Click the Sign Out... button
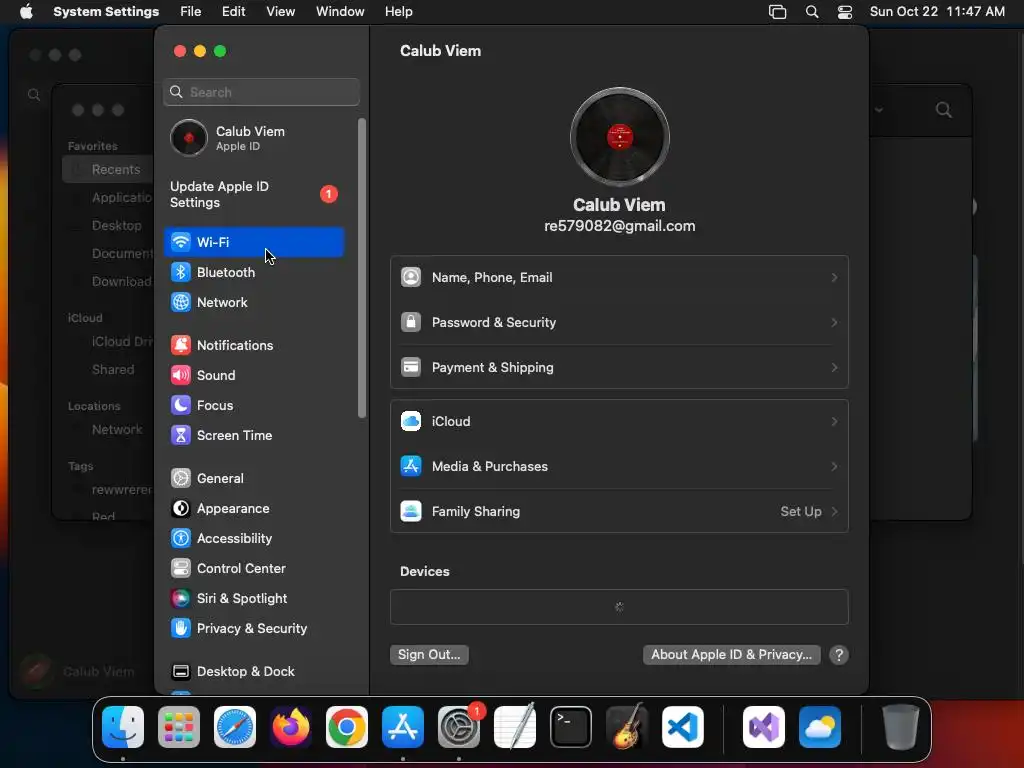The height and width of the screenshot is (768, 1024). pos(429,654)
